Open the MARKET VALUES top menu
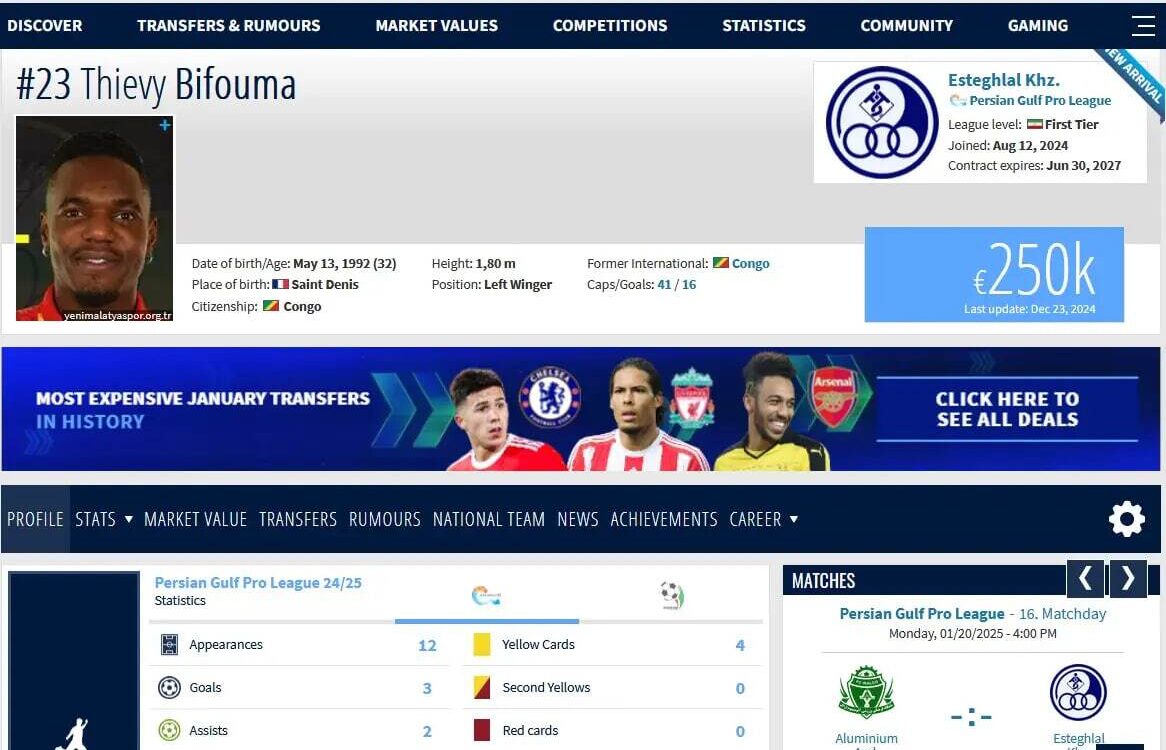The image size is (1166, 750). coord(437,25)
